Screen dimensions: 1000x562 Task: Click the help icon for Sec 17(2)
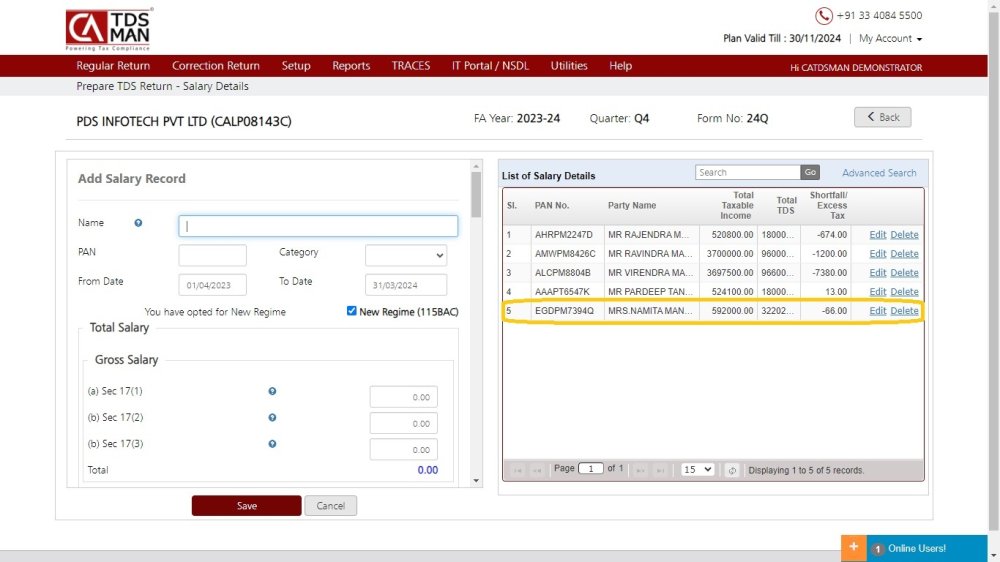pyautogui.click(x=272, y=418)
